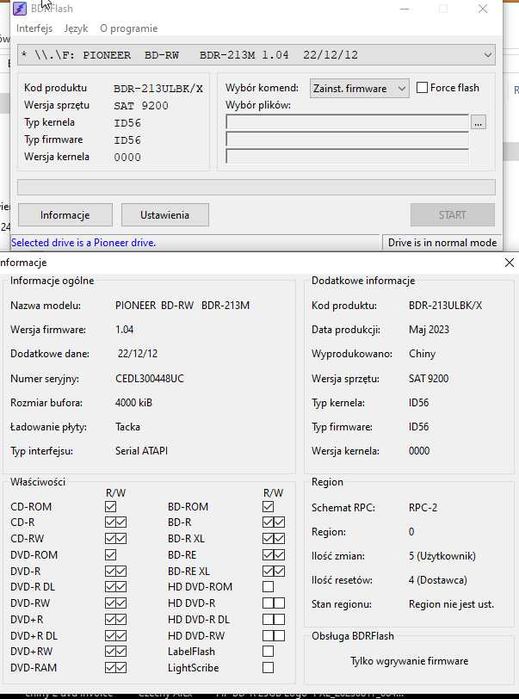519x699 pixels.
Task: Click firmware version value 1.04
Action: click(x=124, y=329)
